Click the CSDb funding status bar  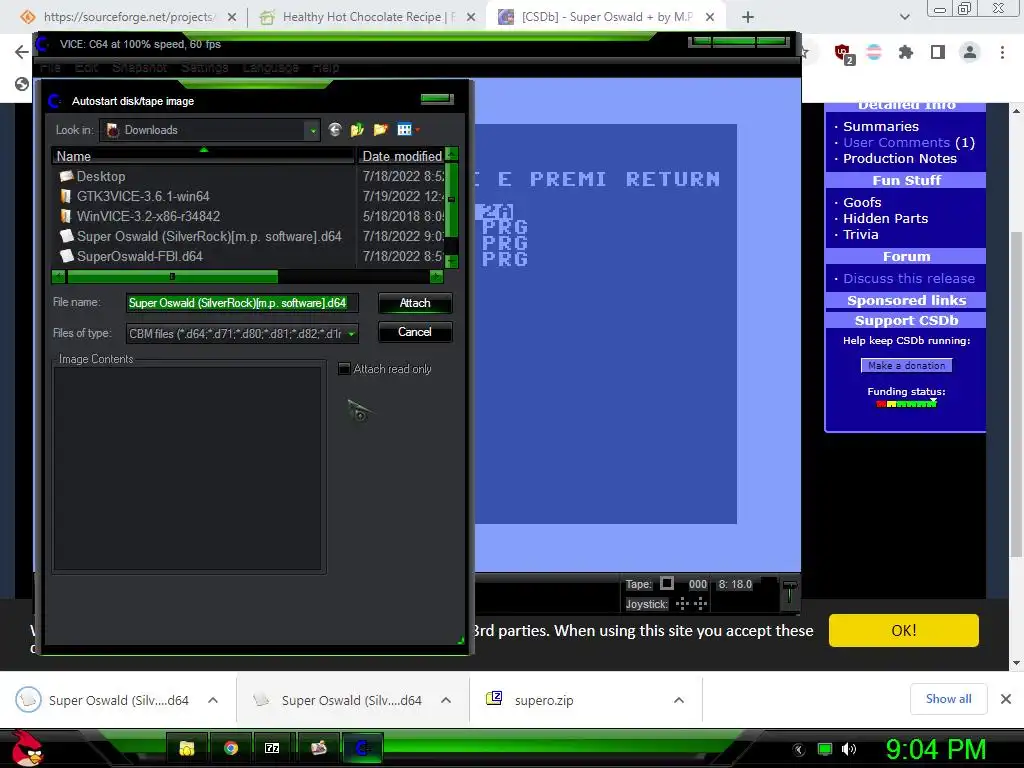pos(906,404)
